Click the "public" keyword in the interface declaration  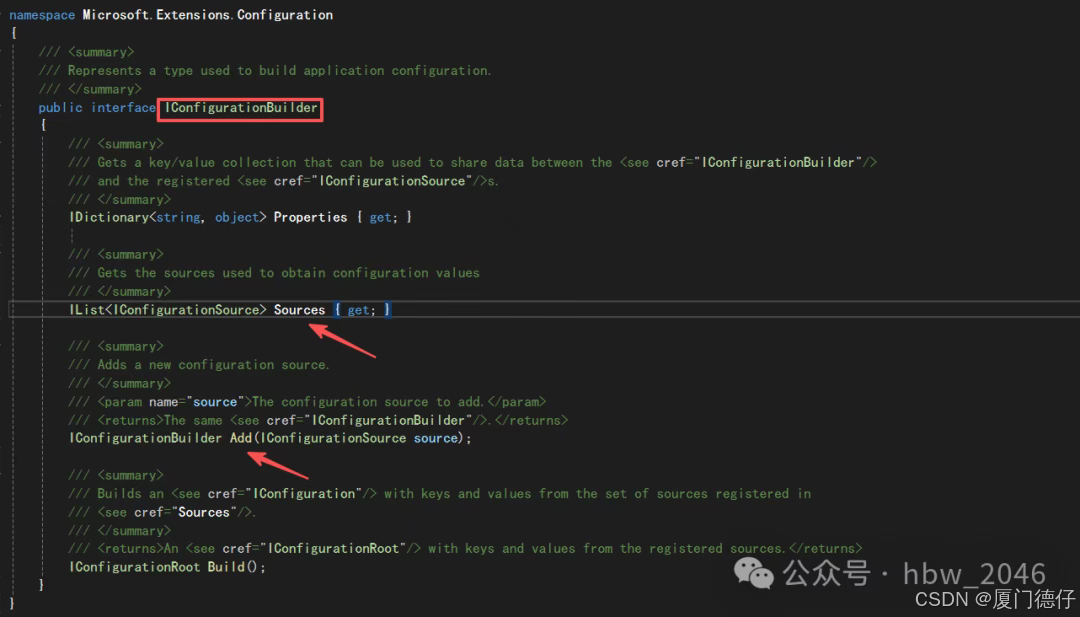[x=61, y=107]
